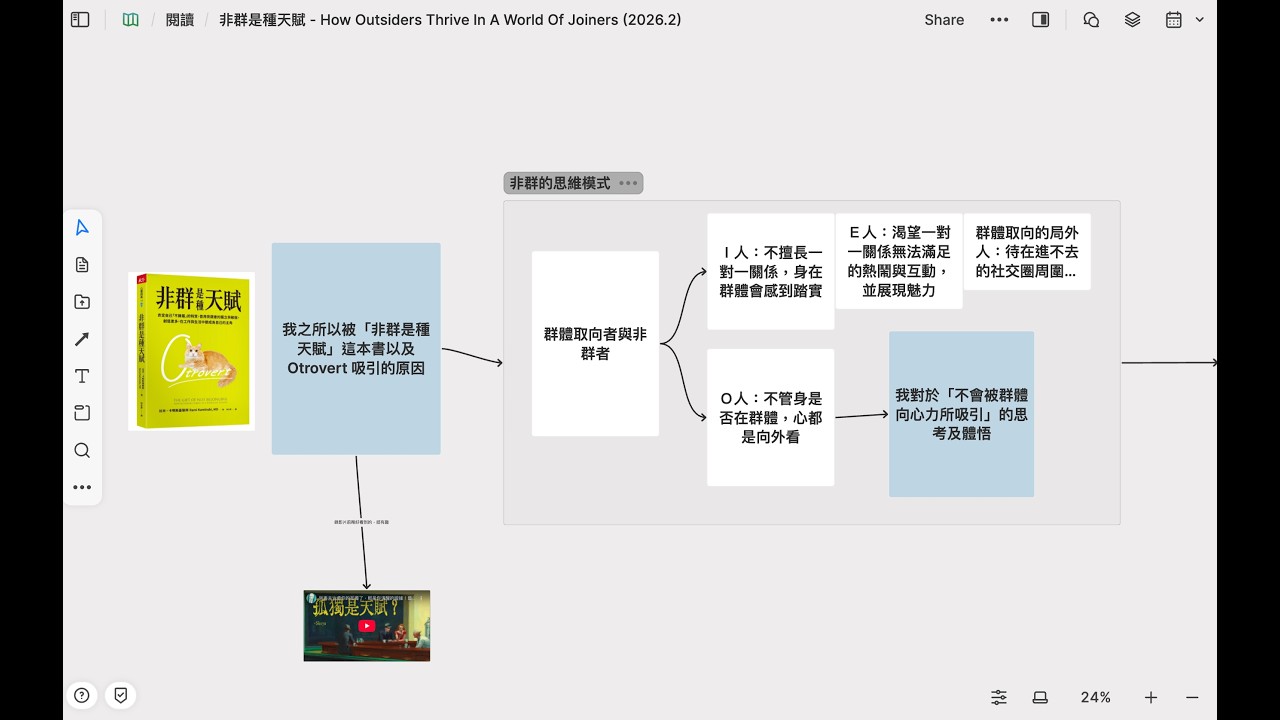Open the shield check icon
1280x720 pixels.
pos(120,696)
